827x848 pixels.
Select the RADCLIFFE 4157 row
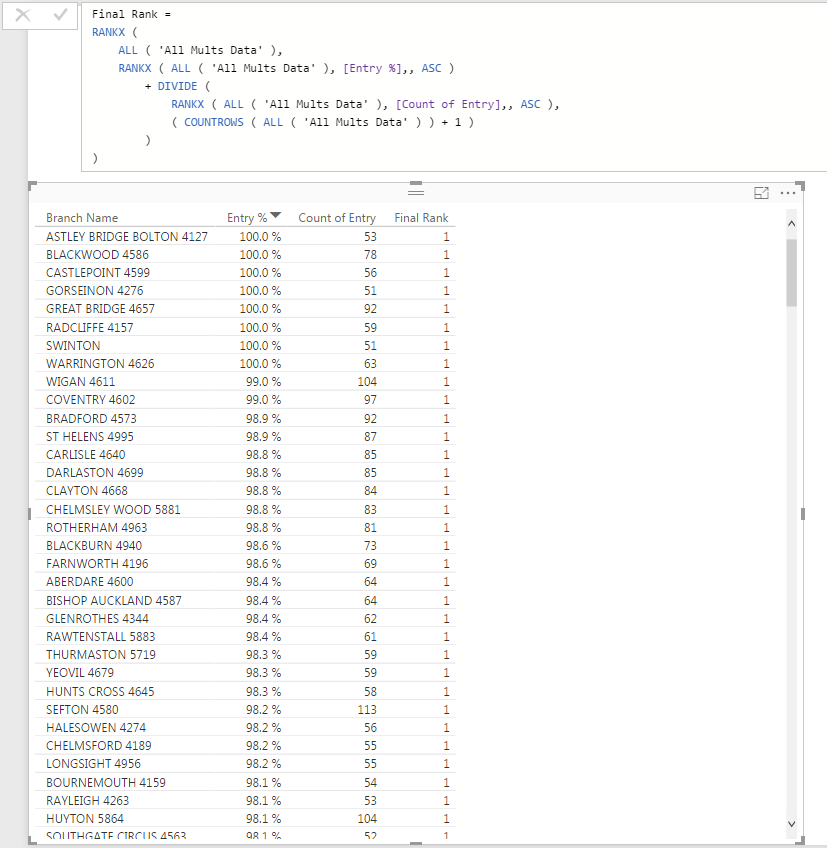pyautogui.click(x=245, y=327)
